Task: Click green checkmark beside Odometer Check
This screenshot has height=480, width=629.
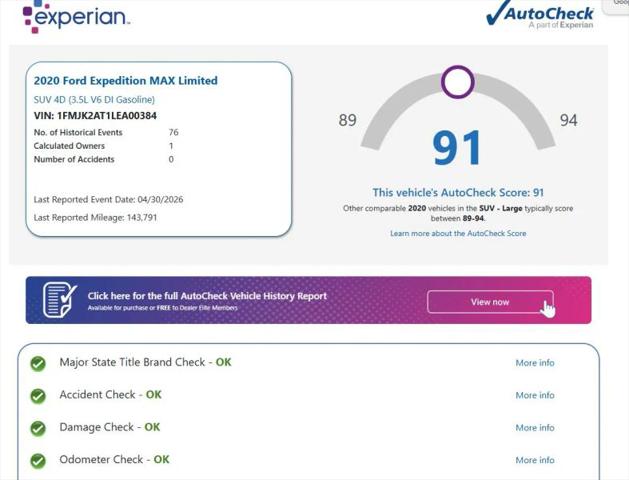Action: click(38, 461)
